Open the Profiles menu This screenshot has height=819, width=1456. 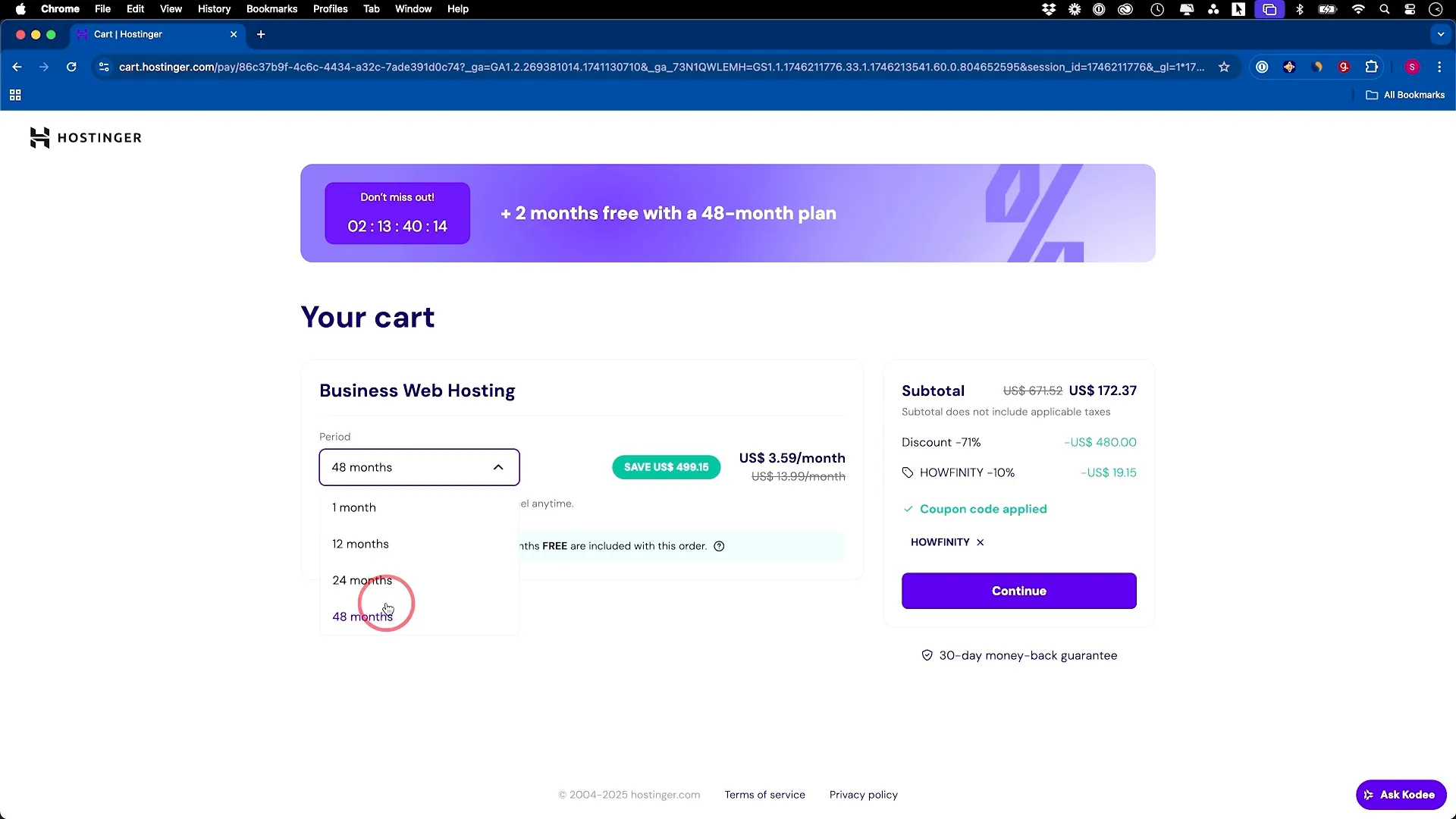330,9
